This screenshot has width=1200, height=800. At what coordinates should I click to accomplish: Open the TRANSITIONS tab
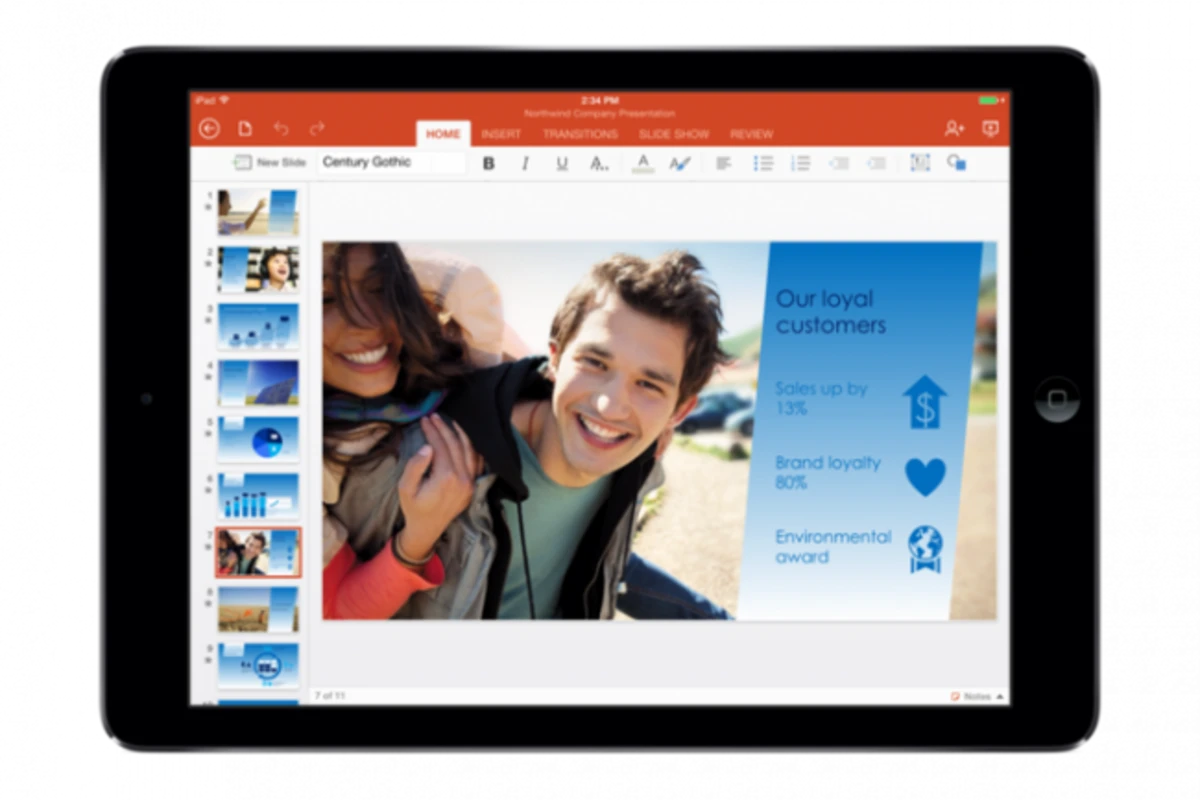click(x=580, y=134)
